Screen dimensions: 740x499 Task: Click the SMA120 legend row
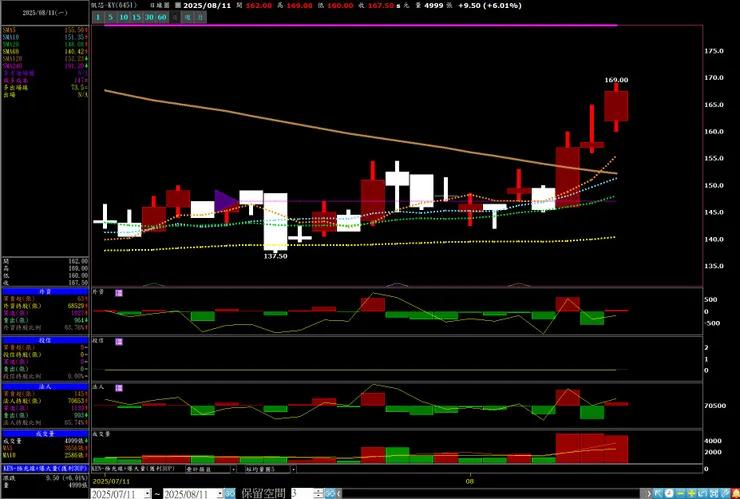tap(45, 59)
